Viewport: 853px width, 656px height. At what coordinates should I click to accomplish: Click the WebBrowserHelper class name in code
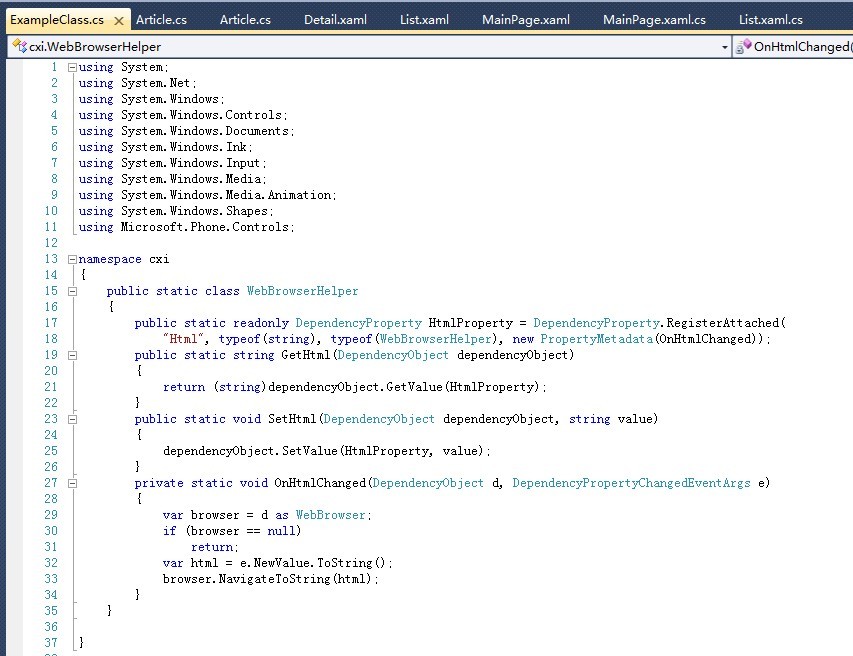[x=302, y=291]
